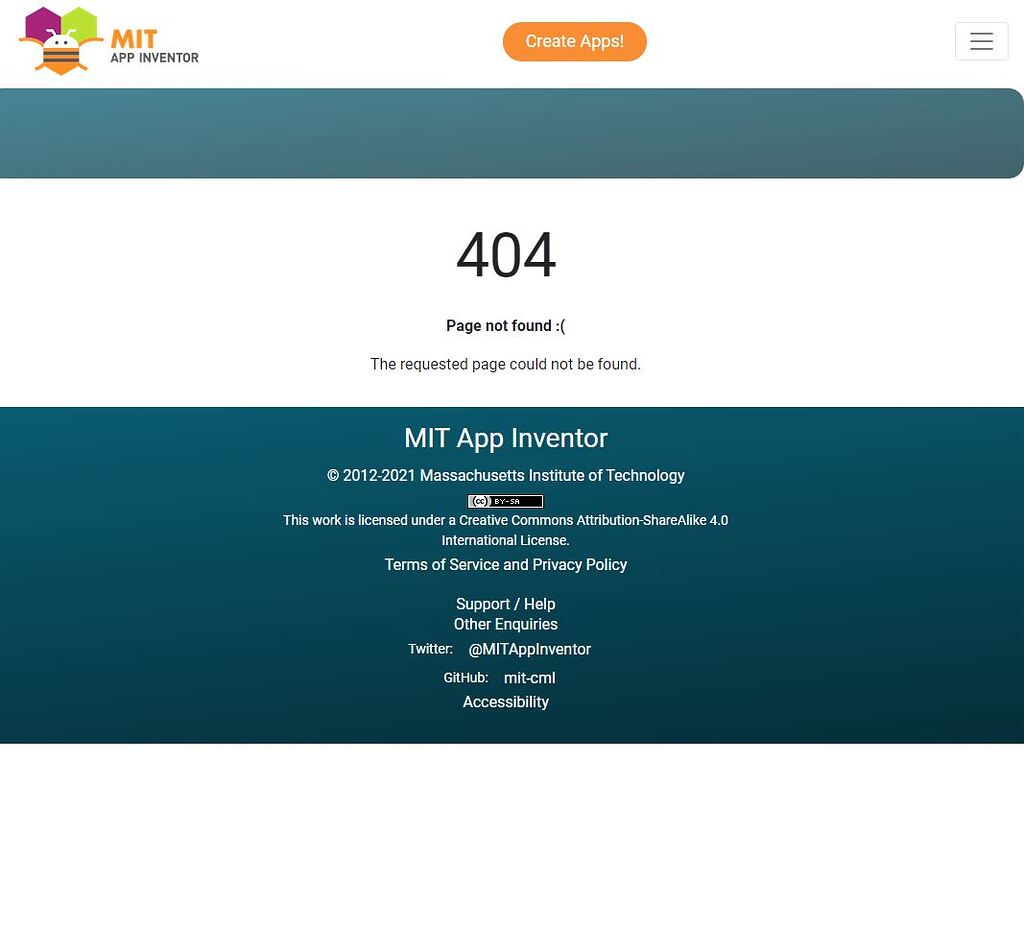Viewport: 1024px width, 927px height.
Task: Click the Twitter handle @MITAppInventor
Action: pyautogui.click(x=529, y=648)
